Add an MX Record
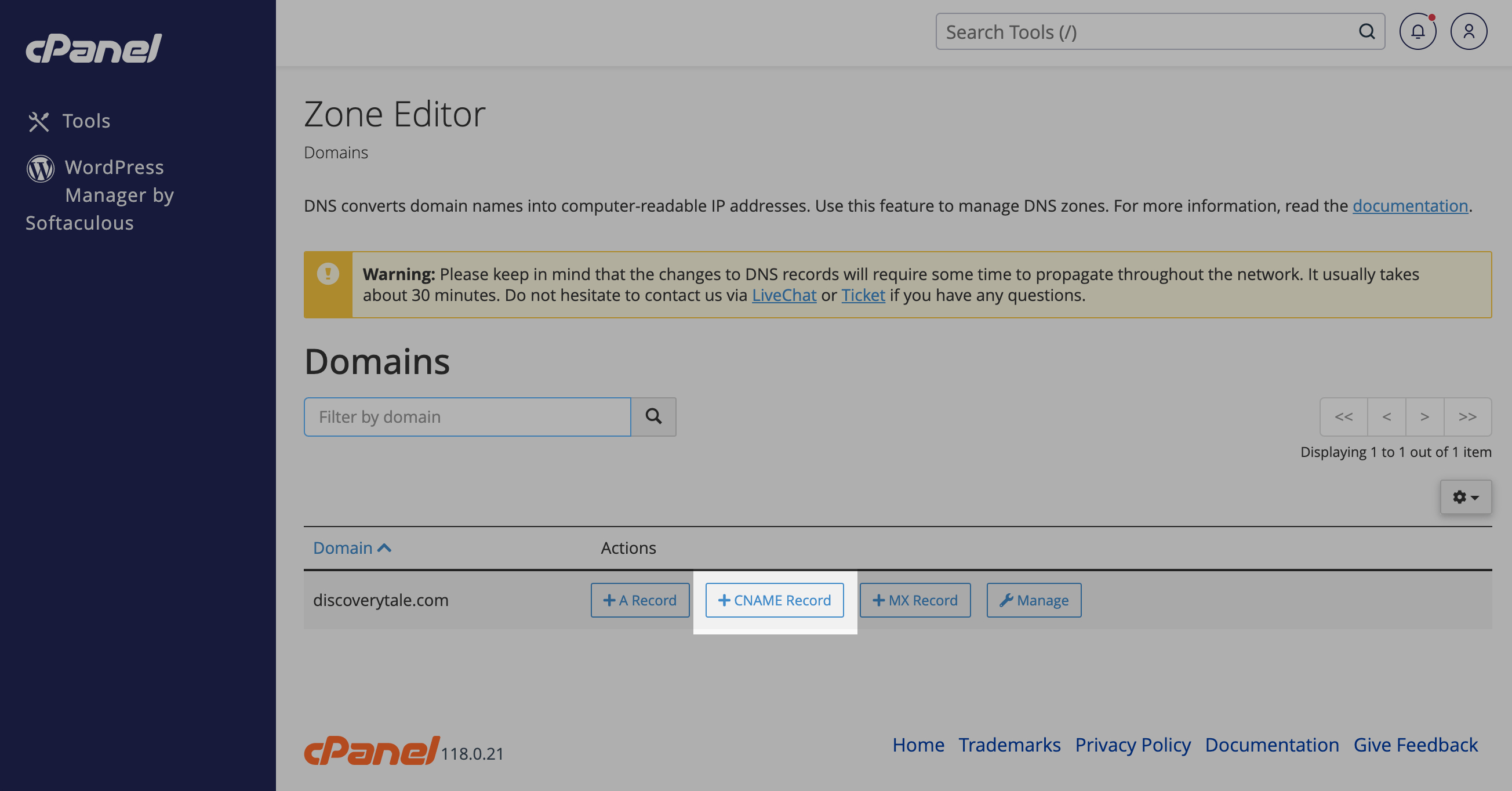 914,600
